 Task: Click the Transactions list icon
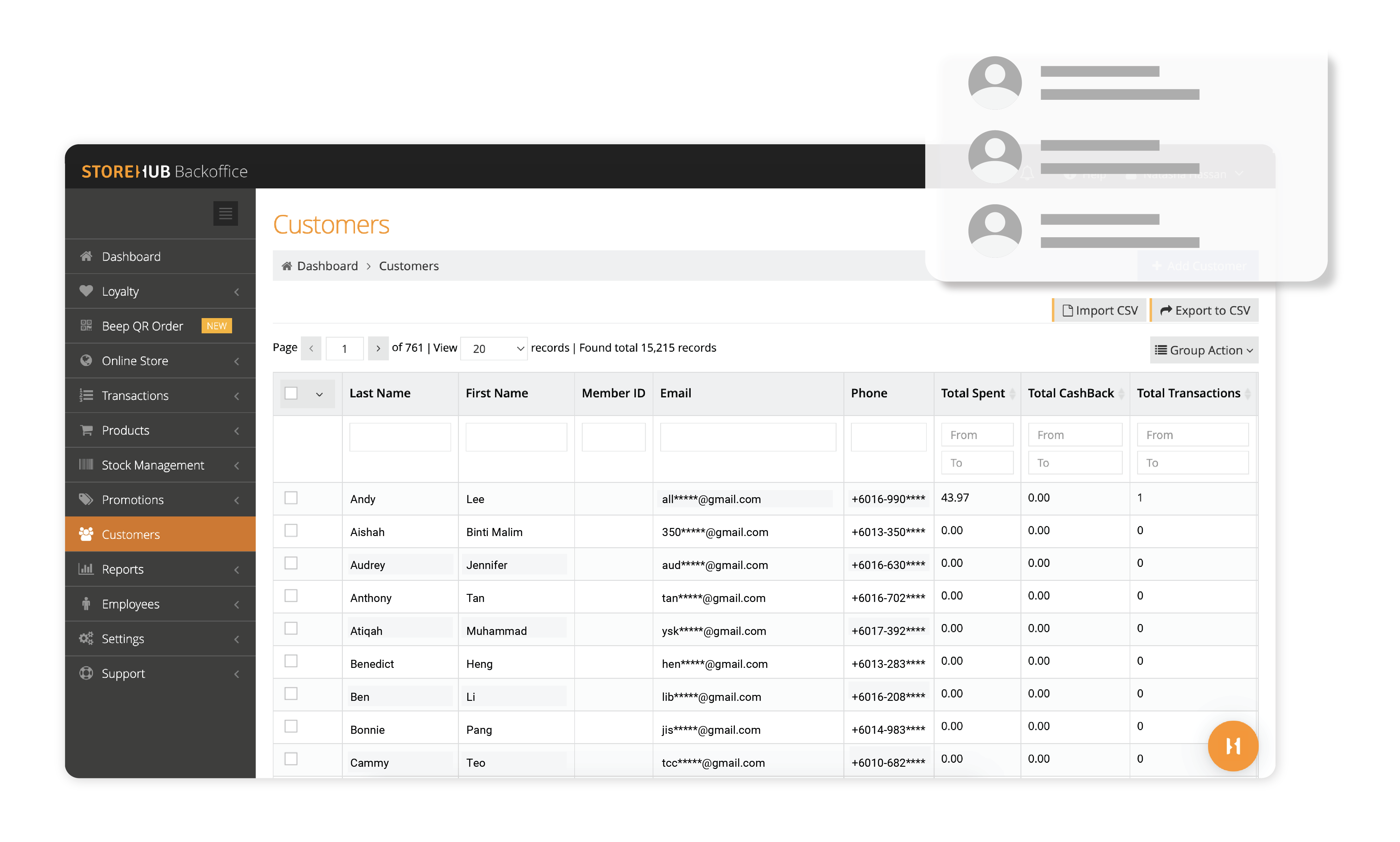[86, 395]
